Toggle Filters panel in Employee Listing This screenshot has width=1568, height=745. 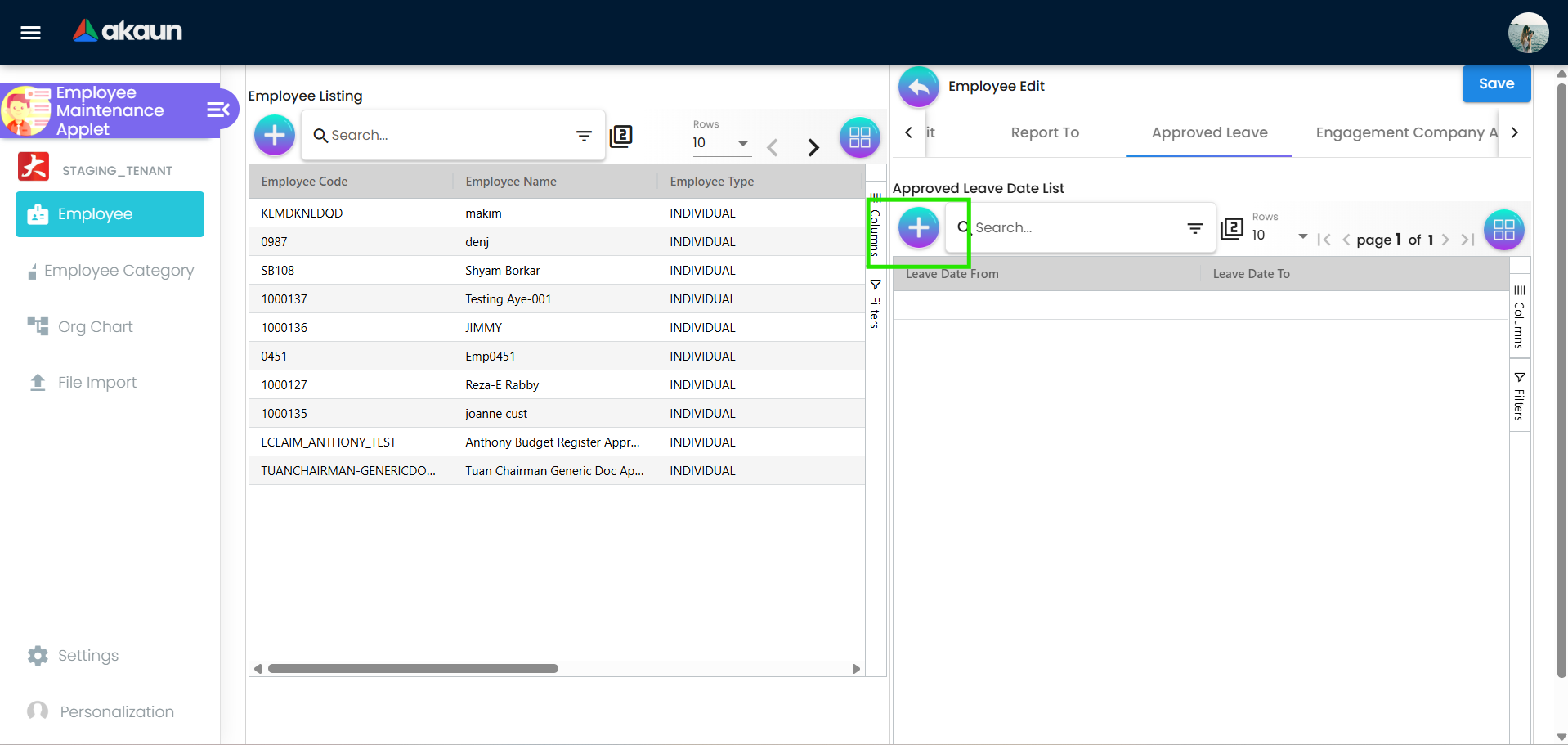tap(875, 304)
